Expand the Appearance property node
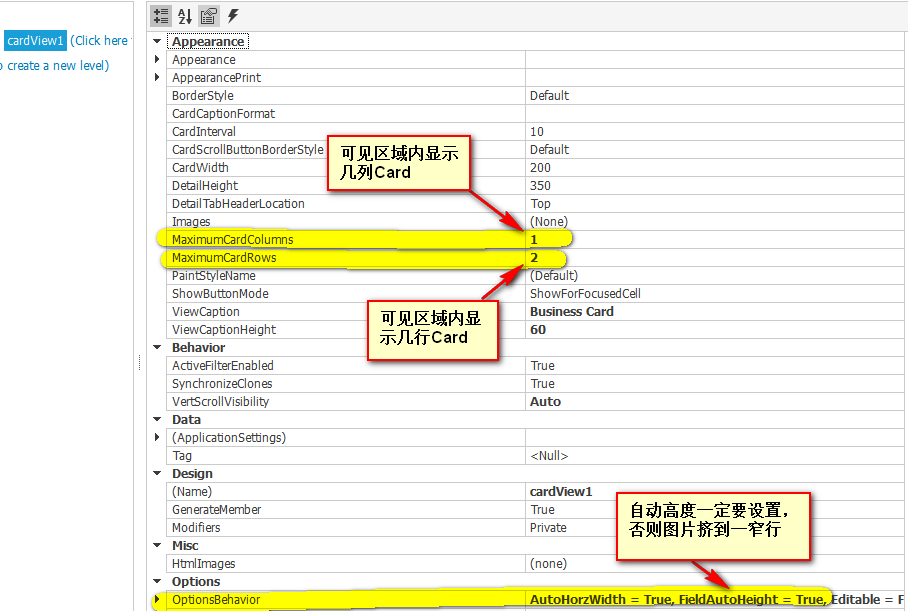The height and width of the screenshot is (611, 908). pyautogui.click(x=157, y=60)
